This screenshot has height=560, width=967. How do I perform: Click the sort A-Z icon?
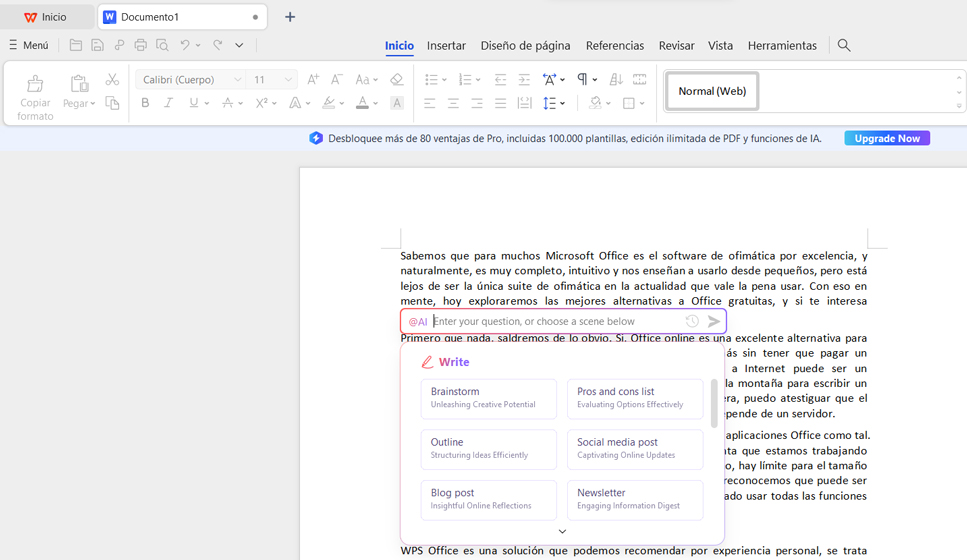(x=615, y=79)
